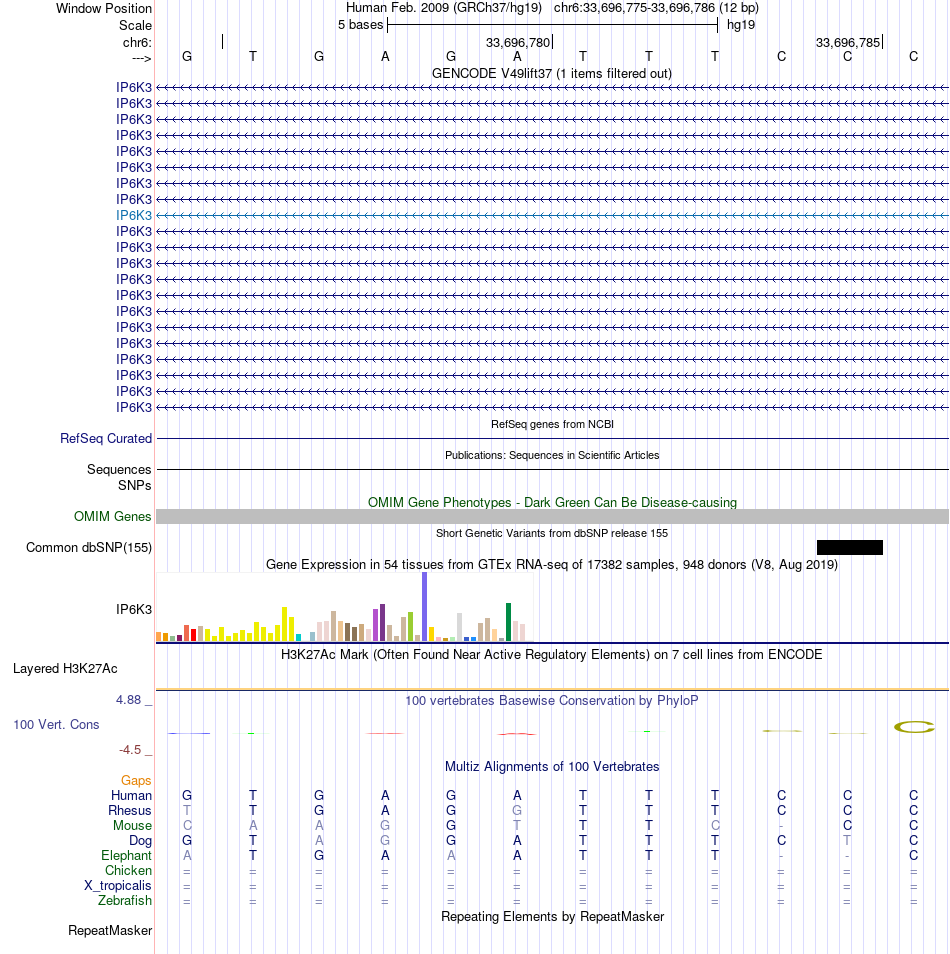Image resolution: width=950 pixels, height=954 pixels.
Task: Open the GTEx Gene Expression in 54 tissues title
Action: (551, 565)
